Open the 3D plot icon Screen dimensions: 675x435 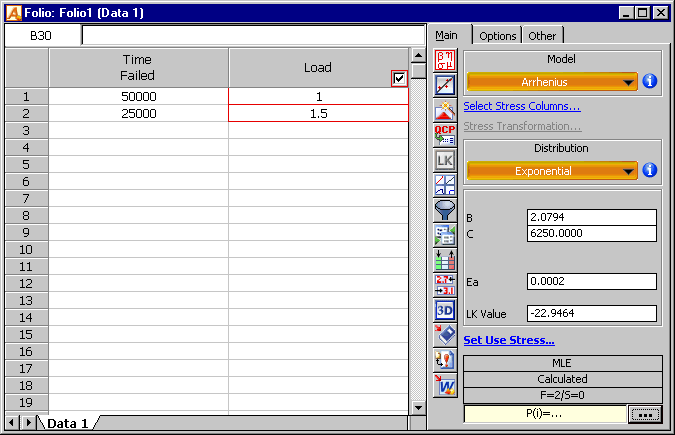tap(445, 310)
